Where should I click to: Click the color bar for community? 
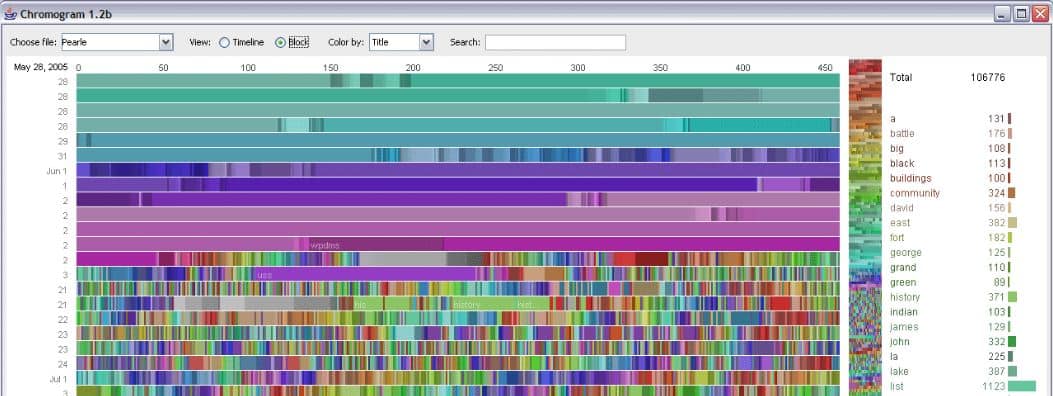1011,193
